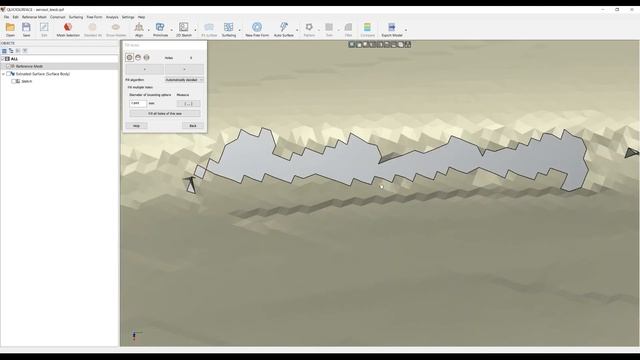Screen dimensions: 640x360
Task: Select the Sketch tree row
Action: pyautogui.click(x=60, y=81)
